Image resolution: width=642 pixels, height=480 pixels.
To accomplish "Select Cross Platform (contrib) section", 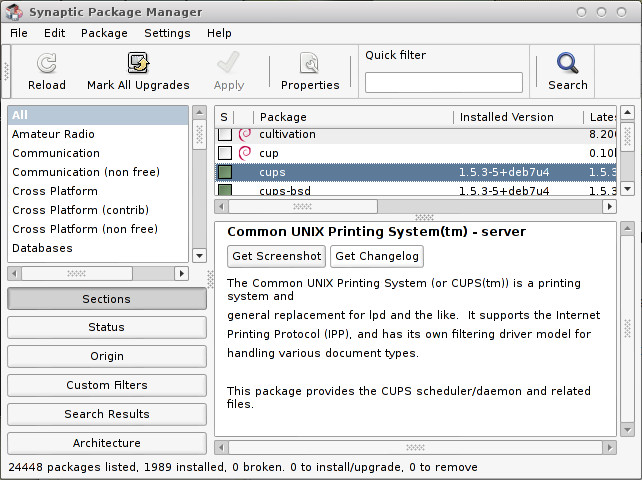I will click(x=98, y=210).
